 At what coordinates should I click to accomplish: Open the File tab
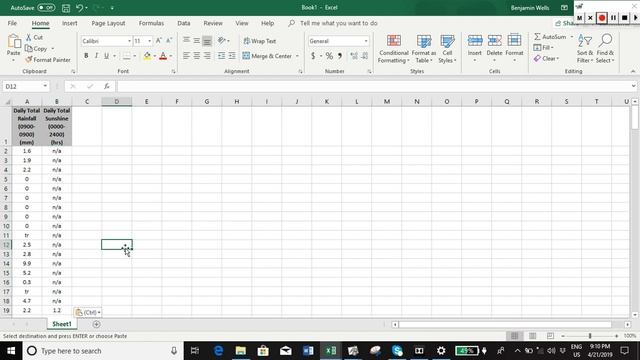click(12, 23)
